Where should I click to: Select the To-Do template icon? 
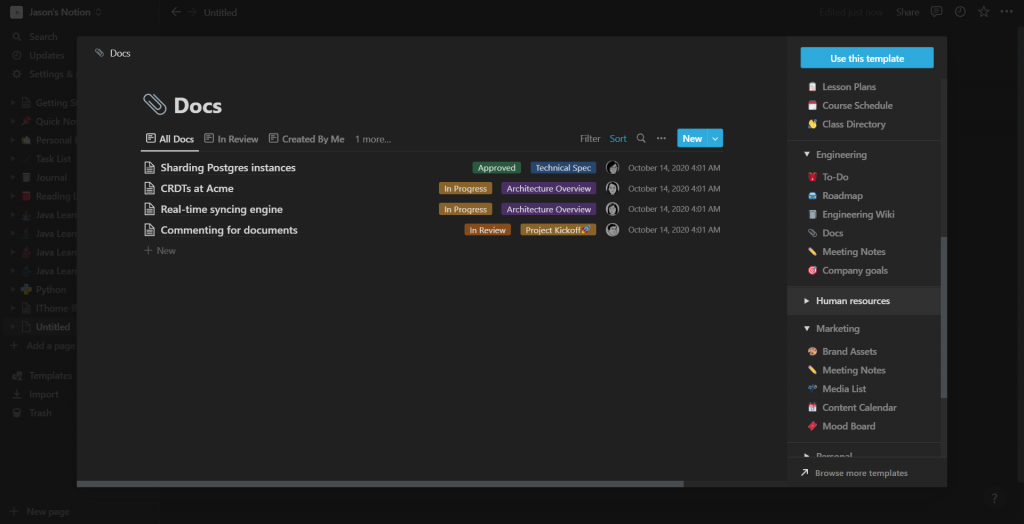pyautogui.click(x=812, y=177)
